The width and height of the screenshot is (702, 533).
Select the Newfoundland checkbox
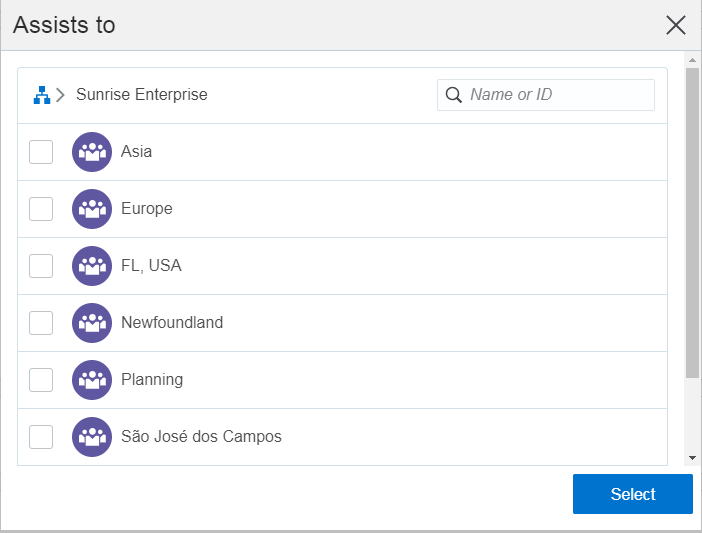[41, 323]
